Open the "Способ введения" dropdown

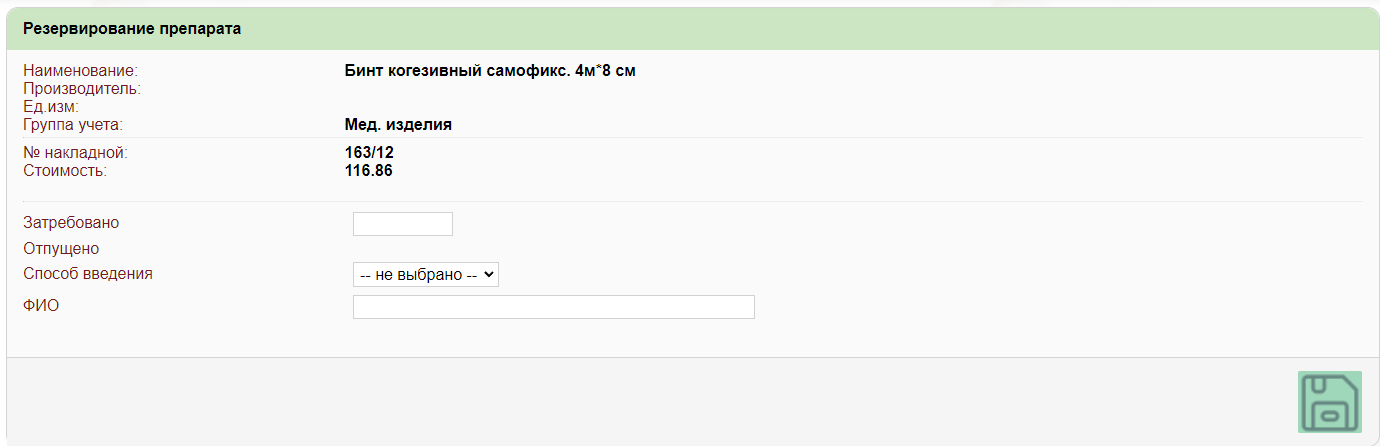point(425,275)
